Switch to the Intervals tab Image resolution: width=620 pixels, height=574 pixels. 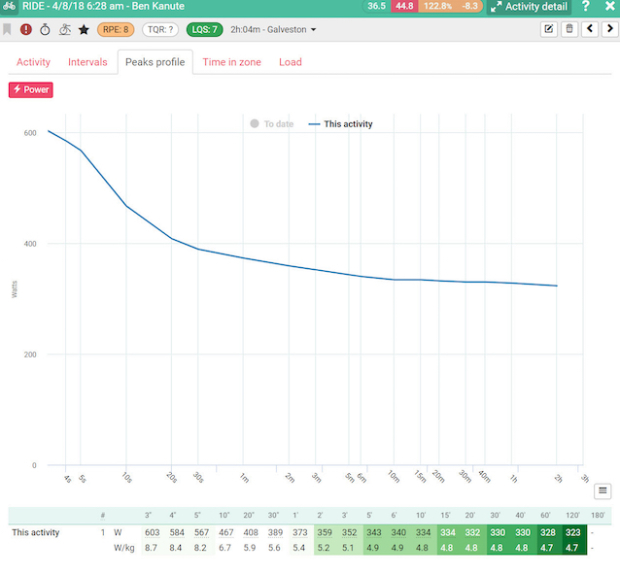click(88, 62)
